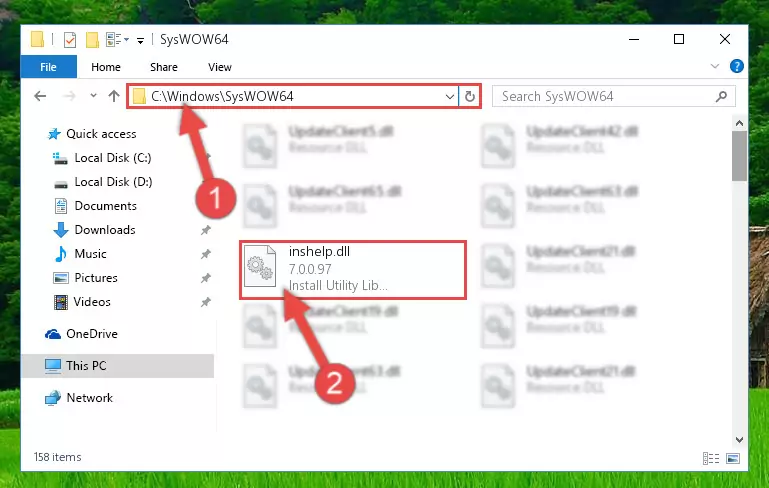Click the inshelp.dll gears file icon
Image resolution: width=769 pixels, height=488 pixels.
pyautogui.click(x=260, y=266)
